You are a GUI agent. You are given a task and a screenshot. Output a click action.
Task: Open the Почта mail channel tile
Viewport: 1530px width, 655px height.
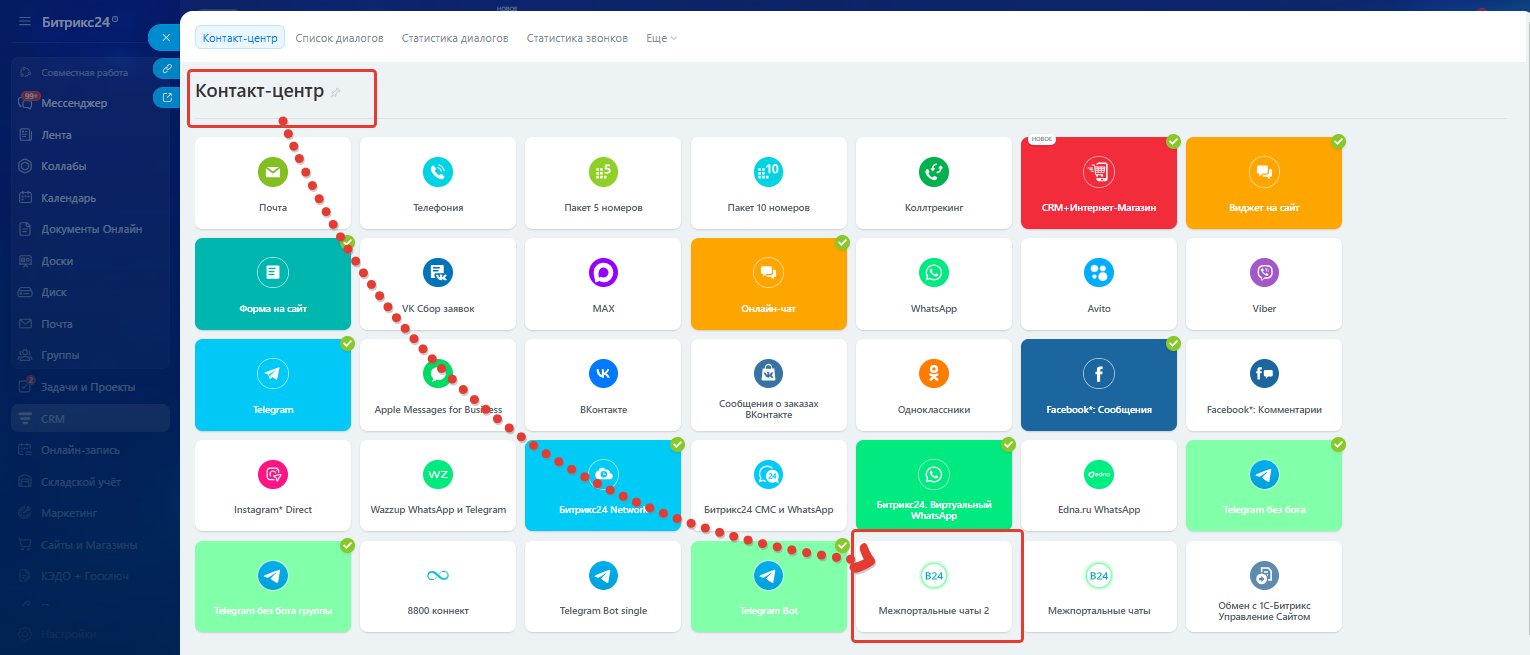pyautogui.click(x=273, y=182)
